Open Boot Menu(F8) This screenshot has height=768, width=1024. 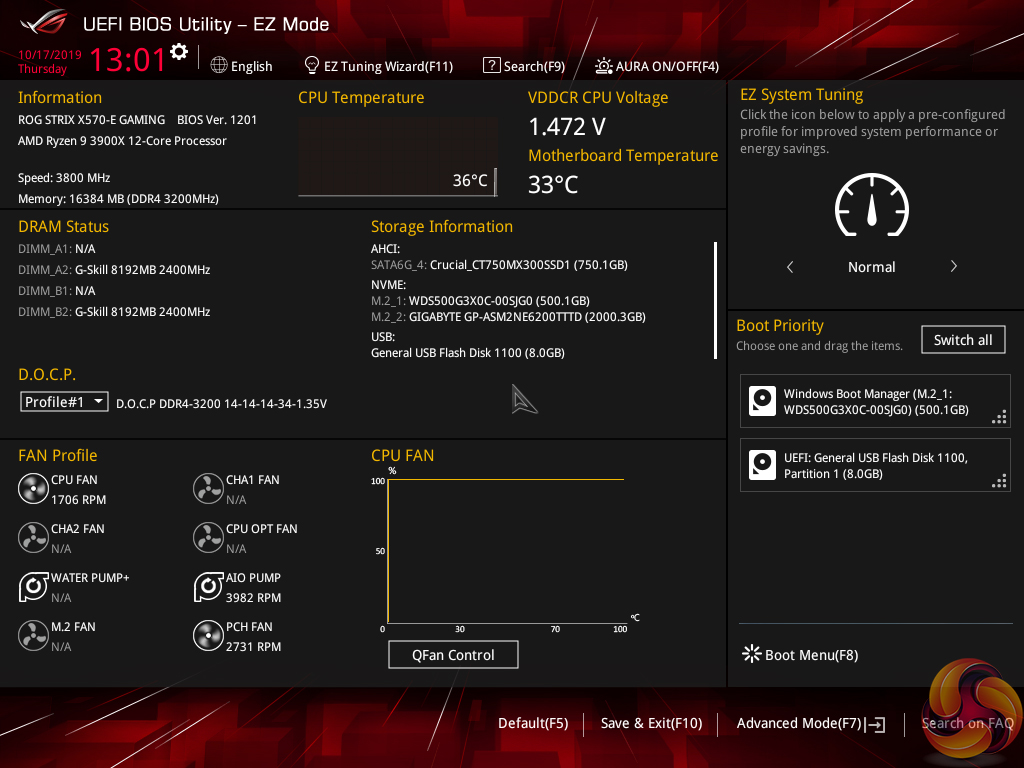(x=801, y=654)
